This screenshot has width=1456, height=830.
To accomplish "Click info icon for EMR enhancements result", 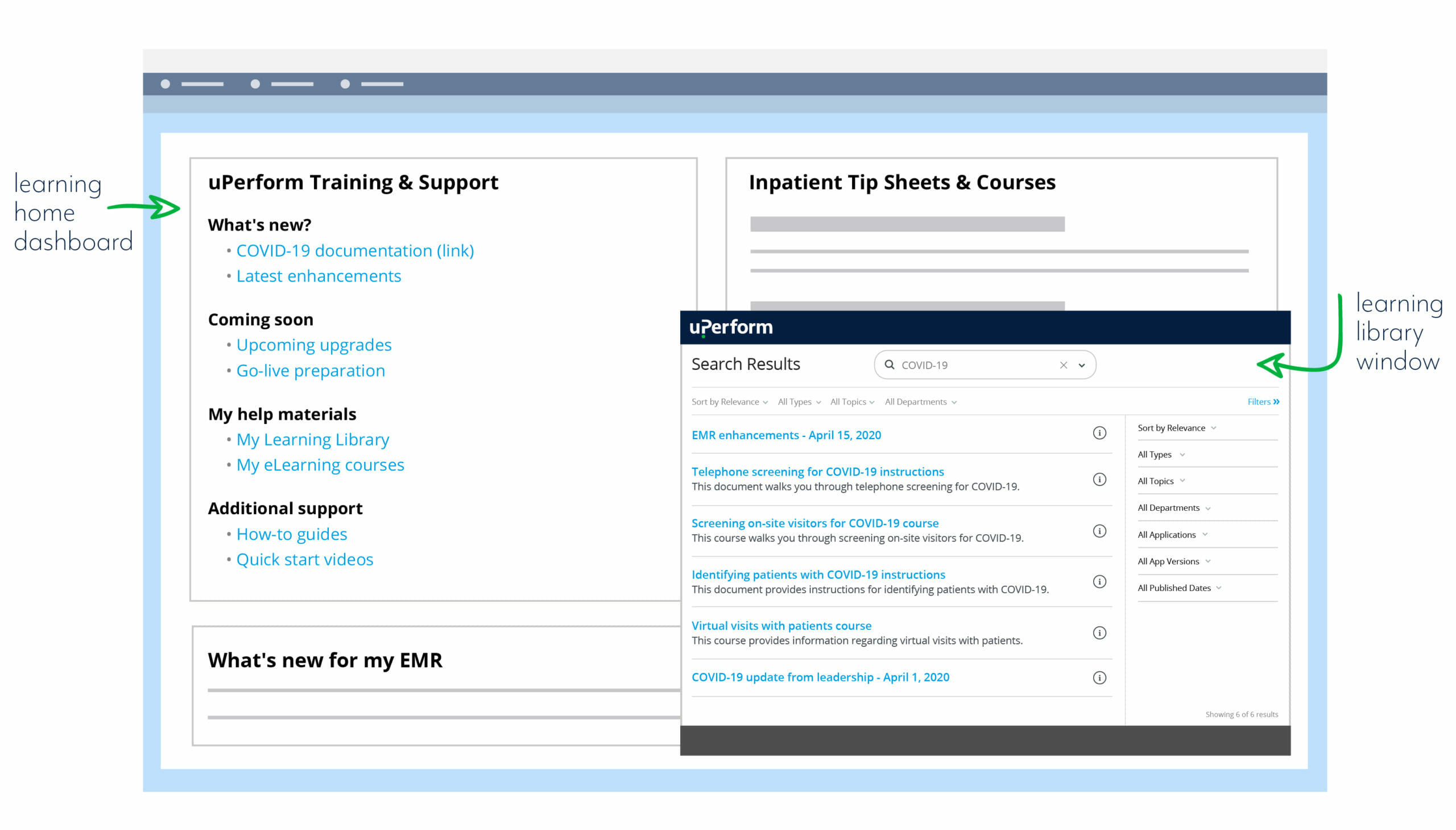I will pyautogui.click(x=1099, y=433).
